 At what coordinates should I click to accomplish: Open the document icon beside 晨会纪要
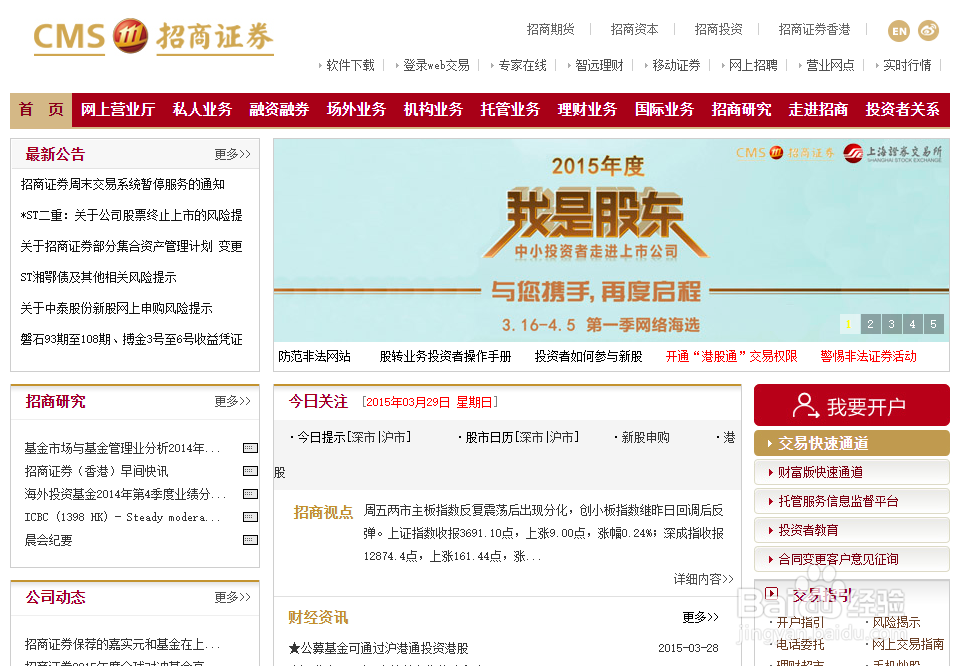click(x=250, y=540)
